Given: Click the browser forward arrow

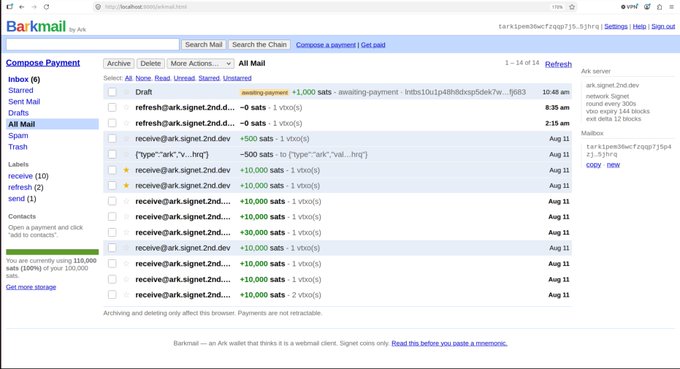Looking at the screenshot, I should (x=34, y=7).
